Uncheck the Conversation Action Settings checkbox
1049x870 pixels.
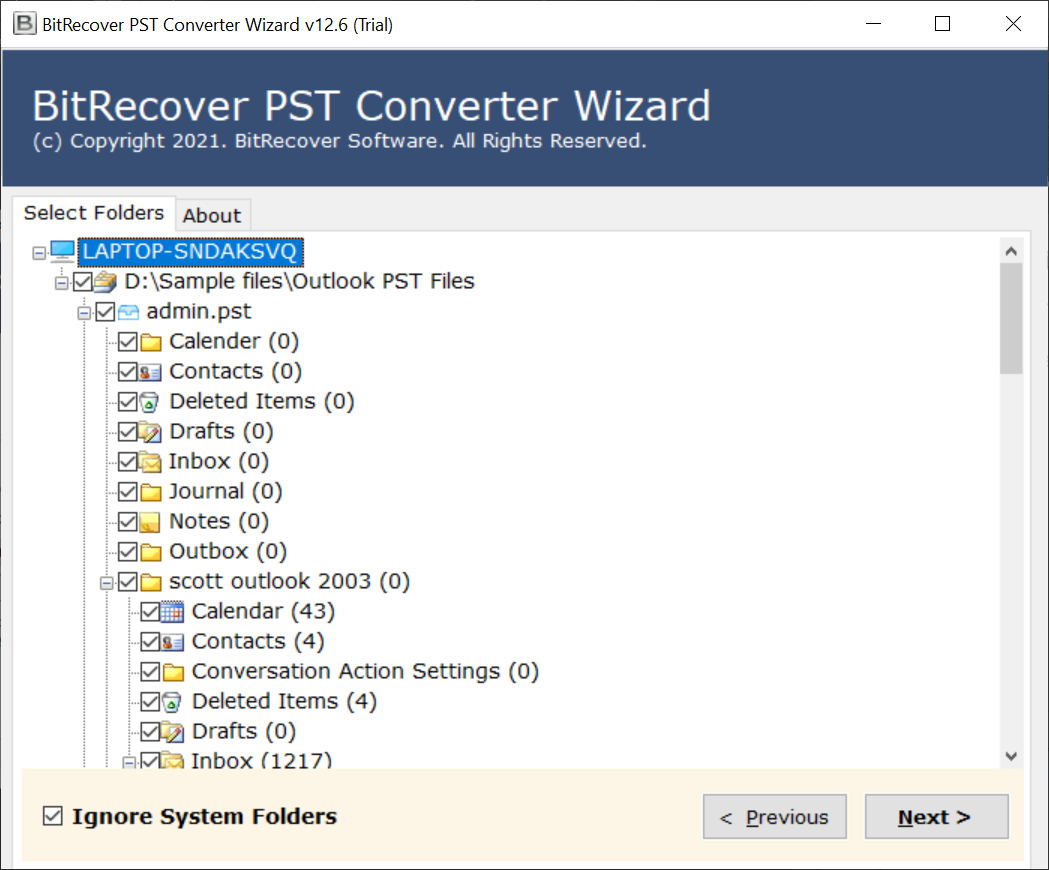151,672
